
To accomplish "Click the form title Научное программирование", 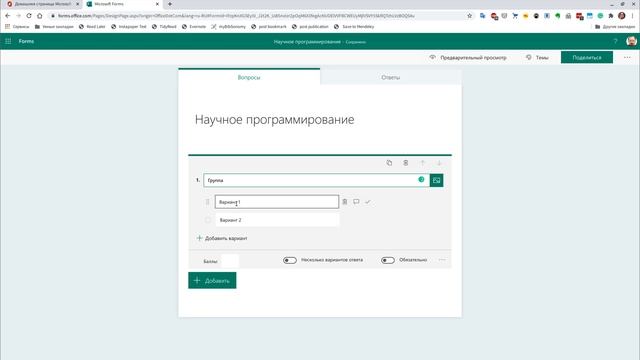I will (274, 120).
